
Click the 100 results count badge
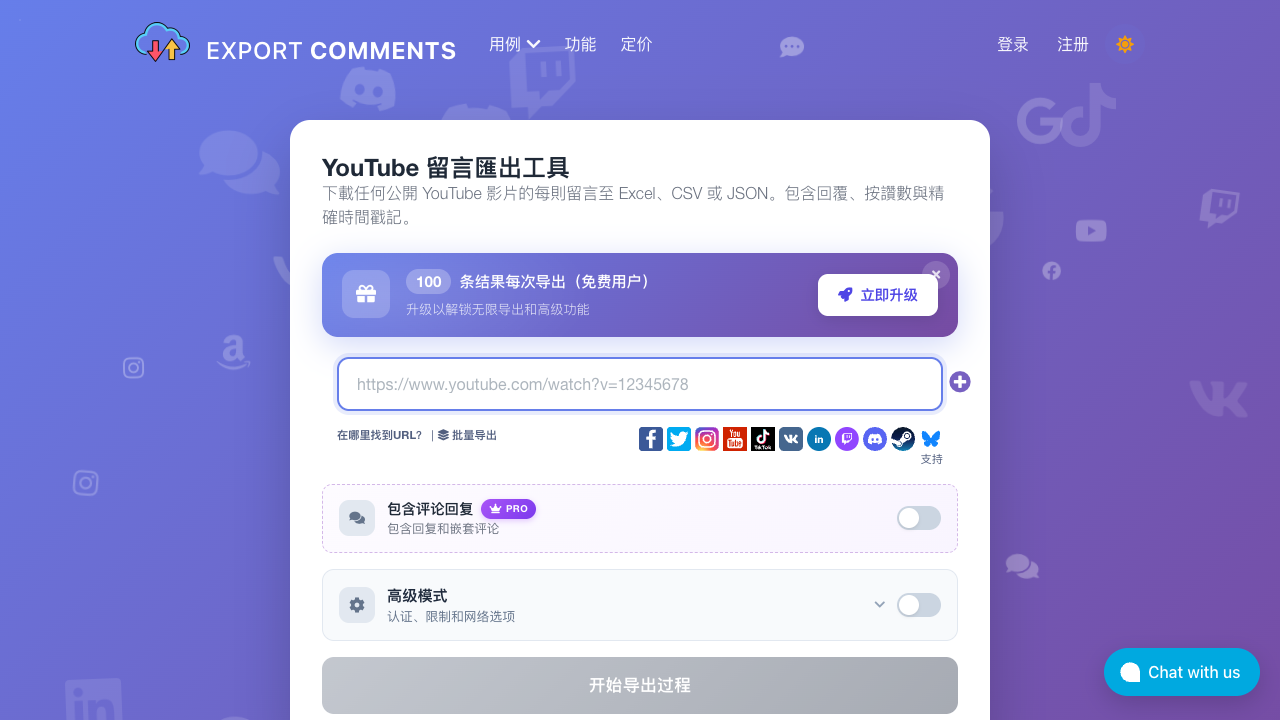(429, 282)
